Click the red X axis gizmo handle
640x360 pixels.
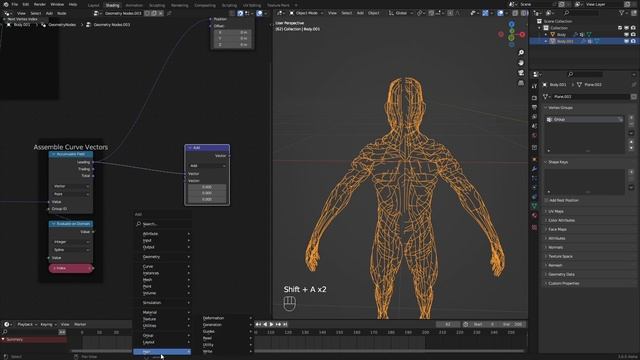click(x=522, y=35)
